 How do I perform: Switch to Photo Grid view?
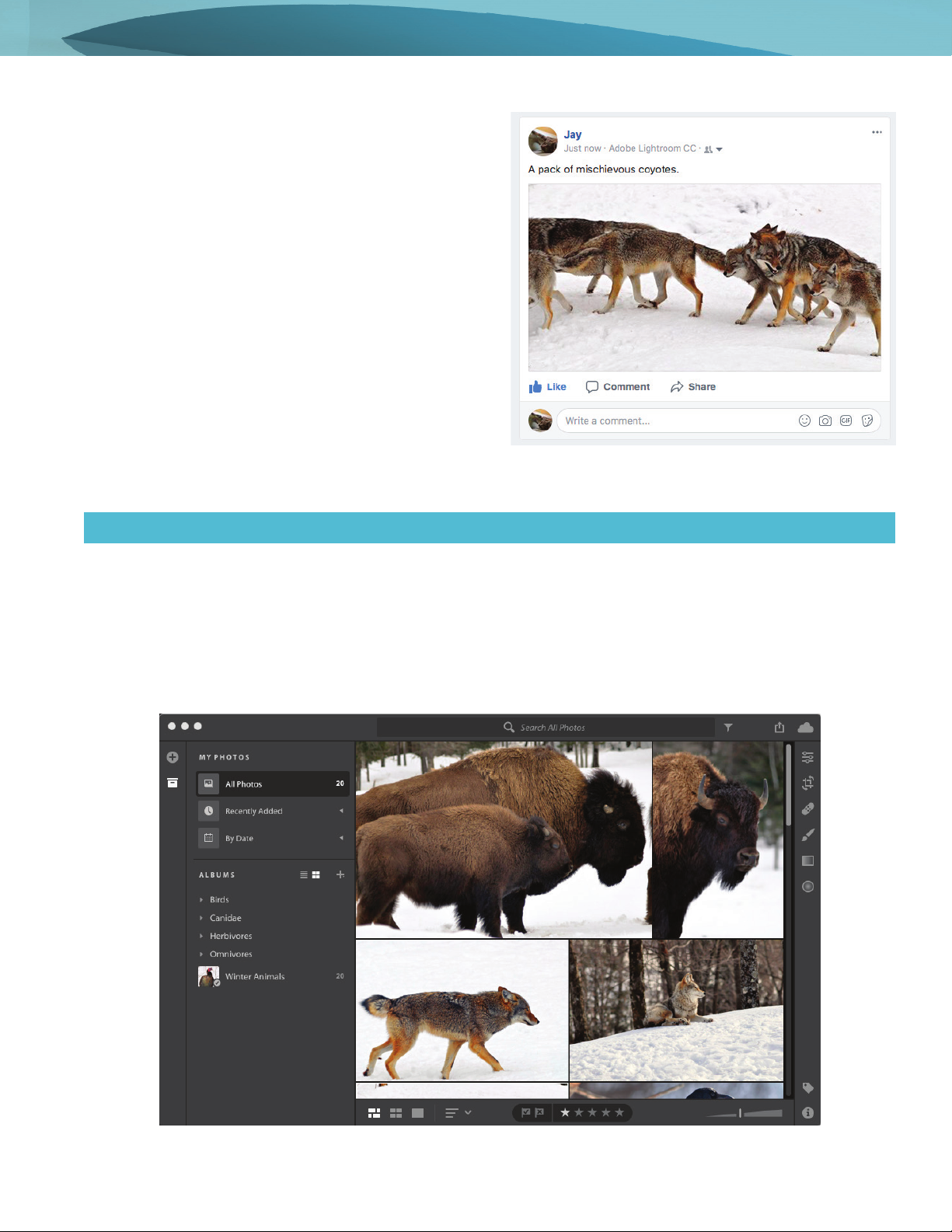pyautogui.click(x=374, y=1113)
